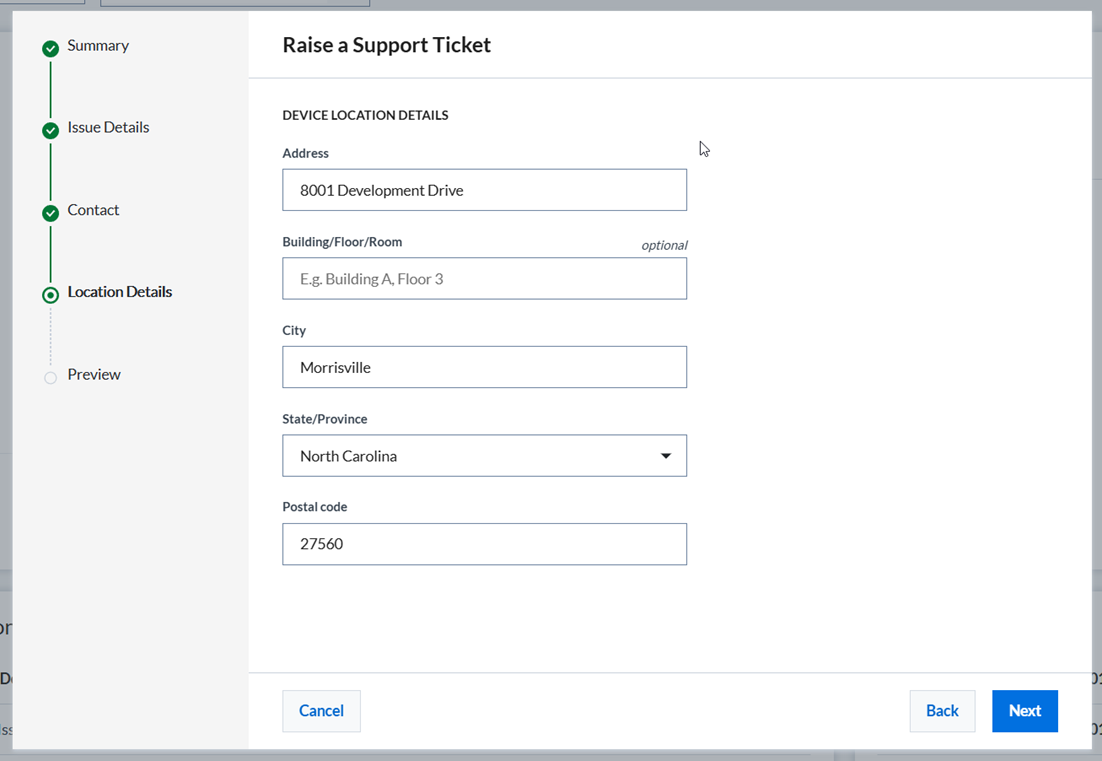Viewport: 1102px width, 761px height.
Task: Click the Contact step checkmark icon
Action: pyautogui.click(x=50, y=213)
